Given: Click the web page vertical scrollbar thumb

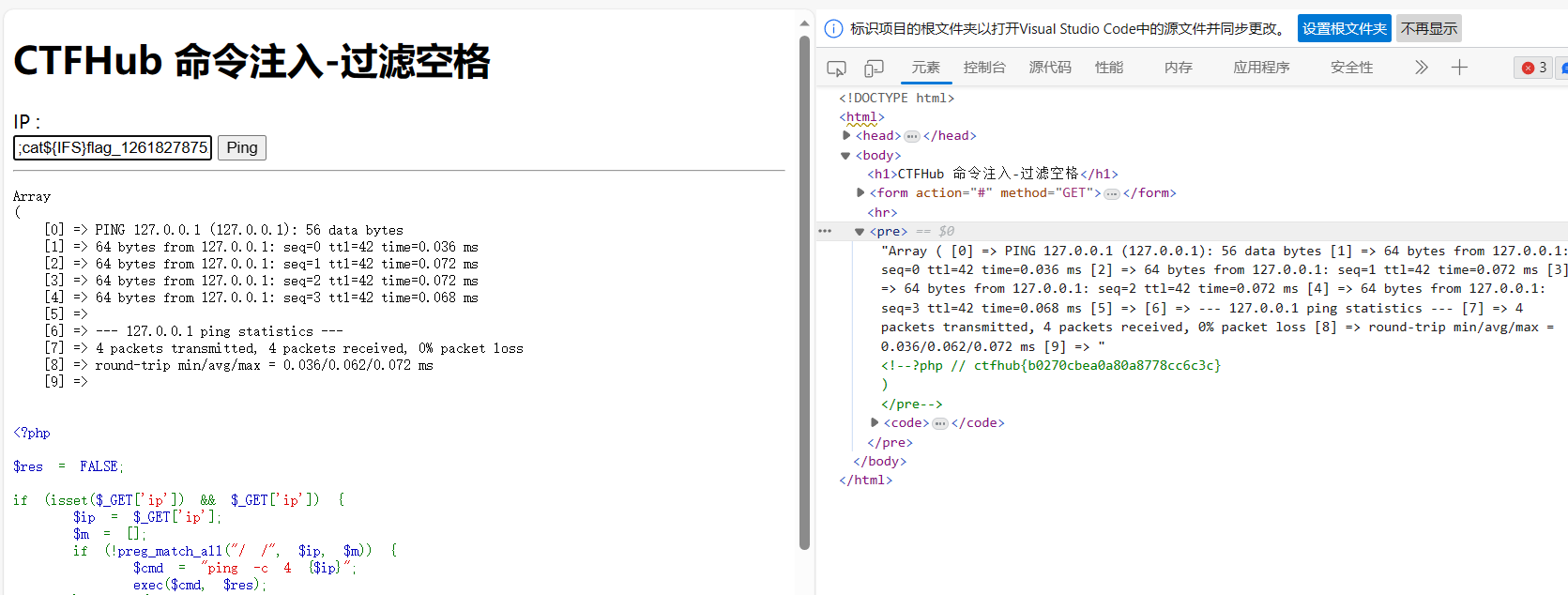Looking at the screenshot, I should coord(804,291).
